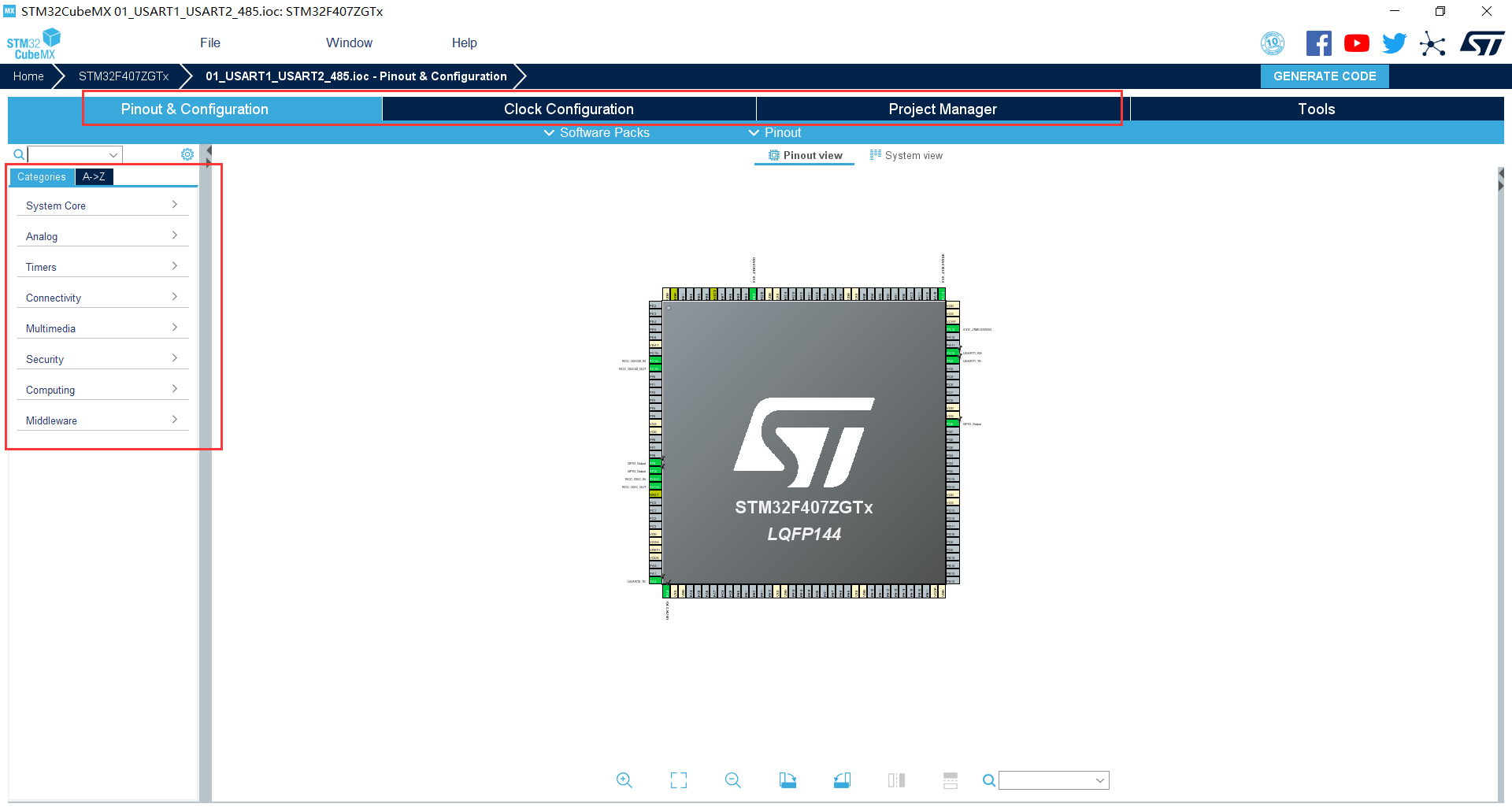Select the zoom out magnifier icon
This screenshot has height=811, width=1512.
tap(732, 780)
